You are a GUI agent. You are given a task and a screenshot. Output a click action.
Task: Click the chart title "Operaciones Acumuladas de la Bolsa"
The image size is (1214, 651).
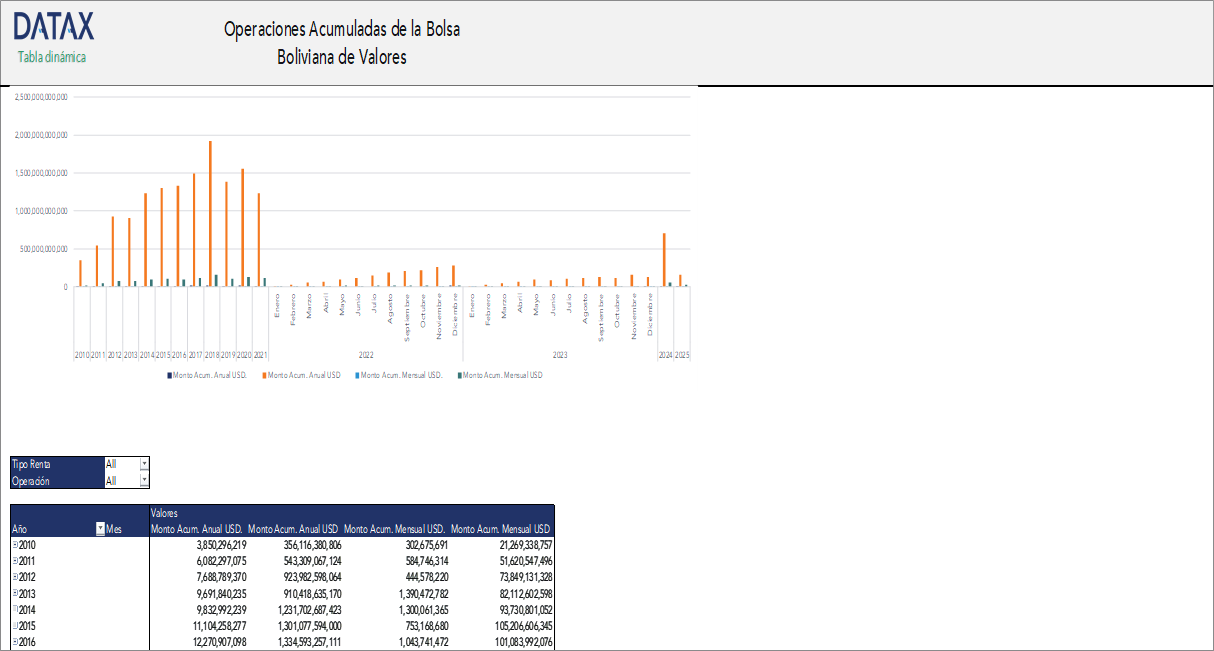click(343, 29)
